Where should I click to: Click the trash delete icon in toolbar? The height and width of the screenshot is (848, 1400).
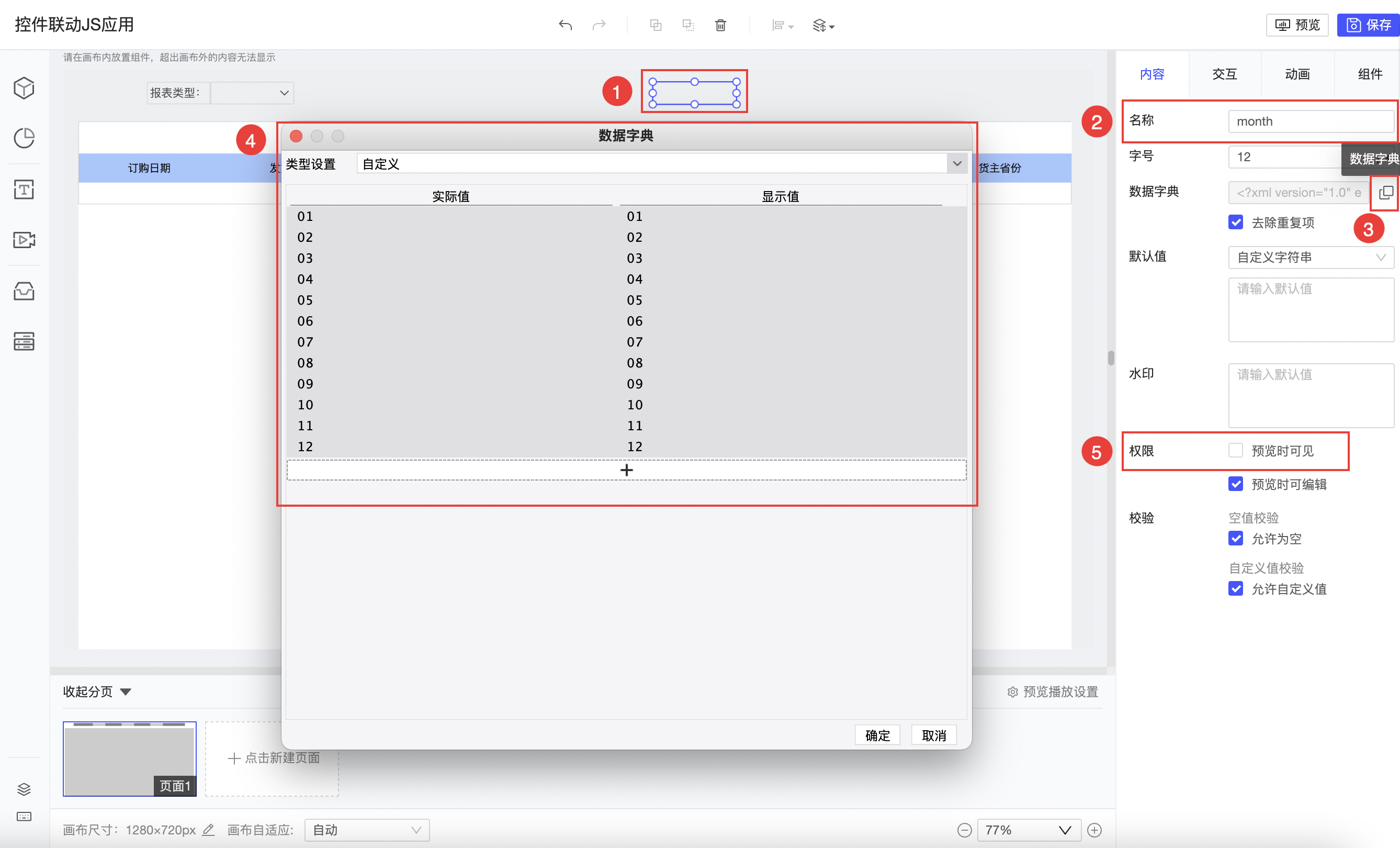point(720,25)
